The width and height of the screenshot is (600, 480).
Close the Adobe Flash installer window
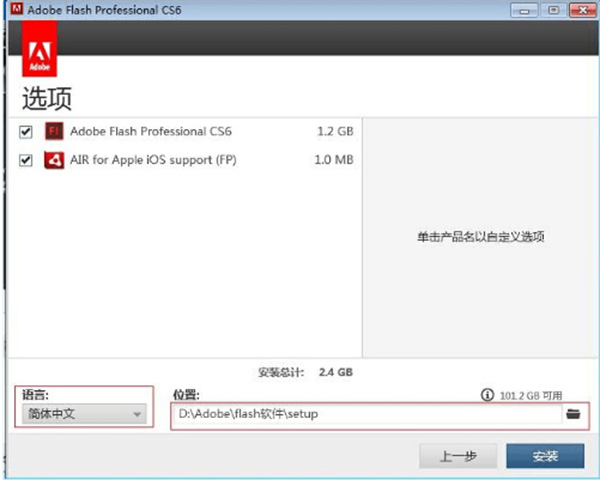tap(582, 10)
